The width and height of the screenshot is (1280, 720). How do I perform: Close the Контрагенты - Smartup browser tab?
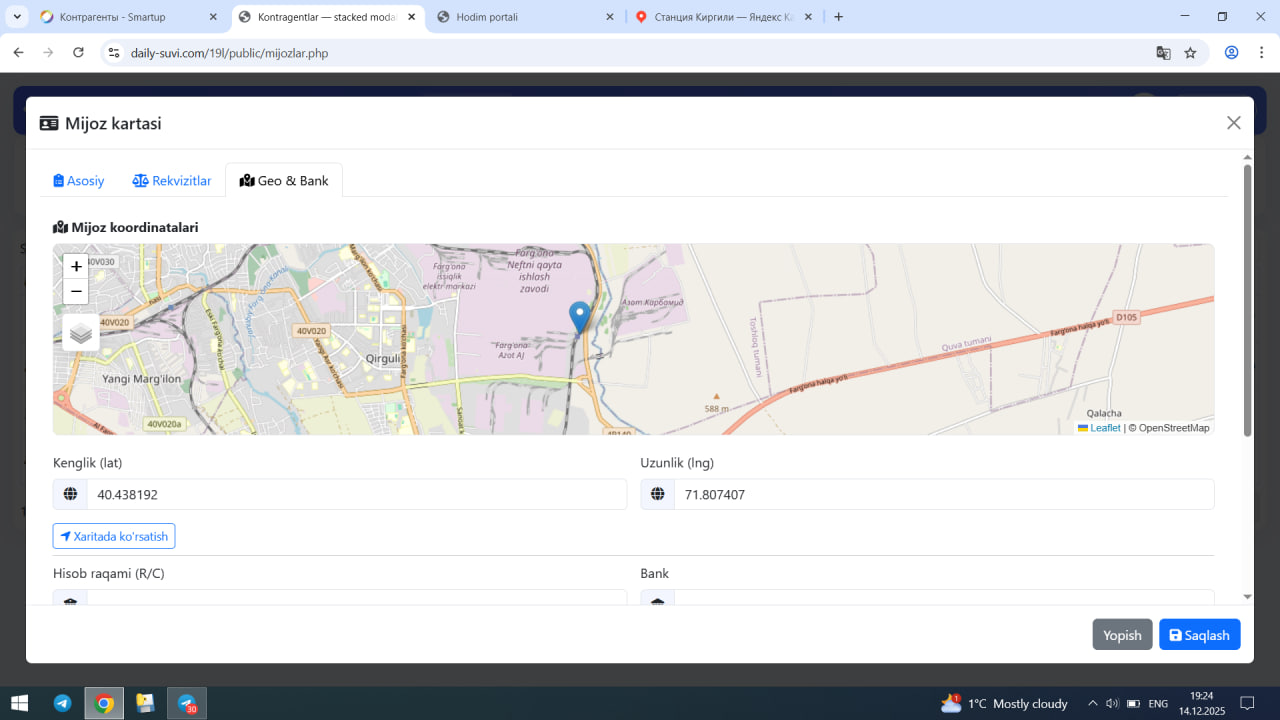(213, 17)
